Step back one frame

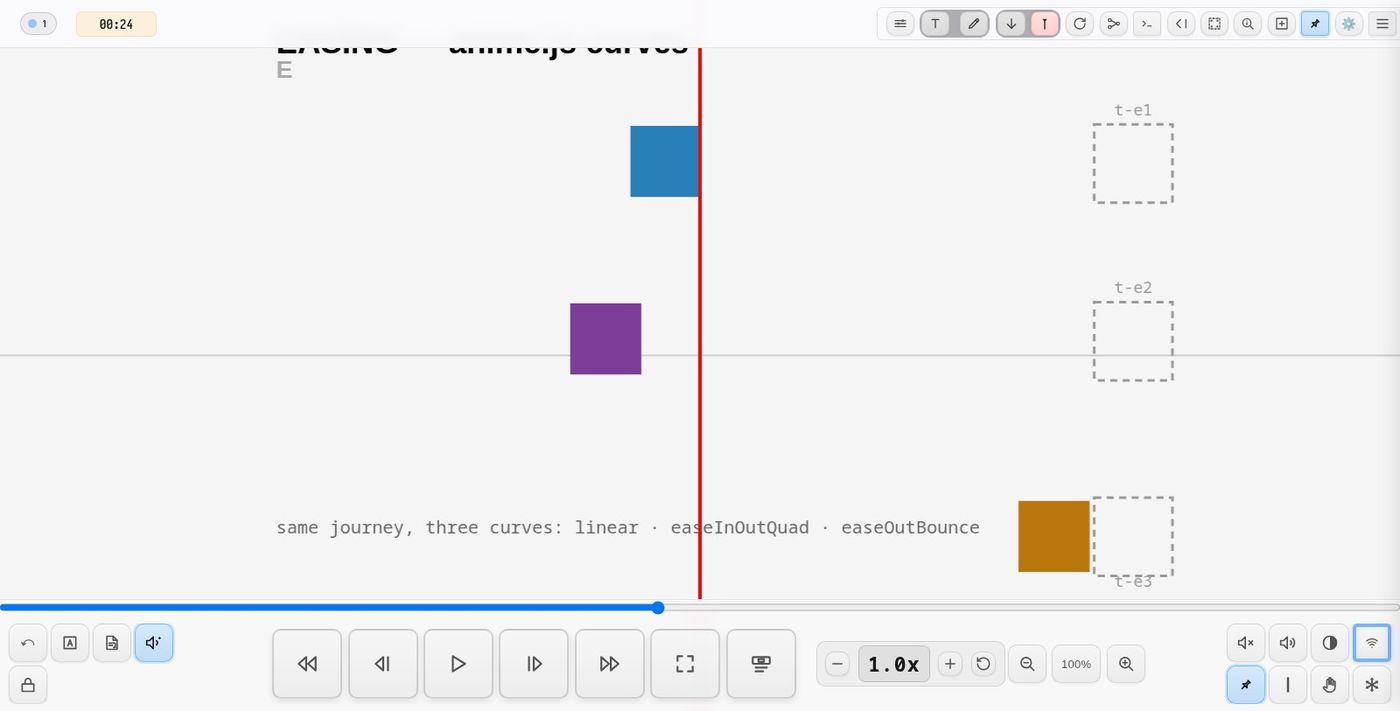click(x=383, y=664)
